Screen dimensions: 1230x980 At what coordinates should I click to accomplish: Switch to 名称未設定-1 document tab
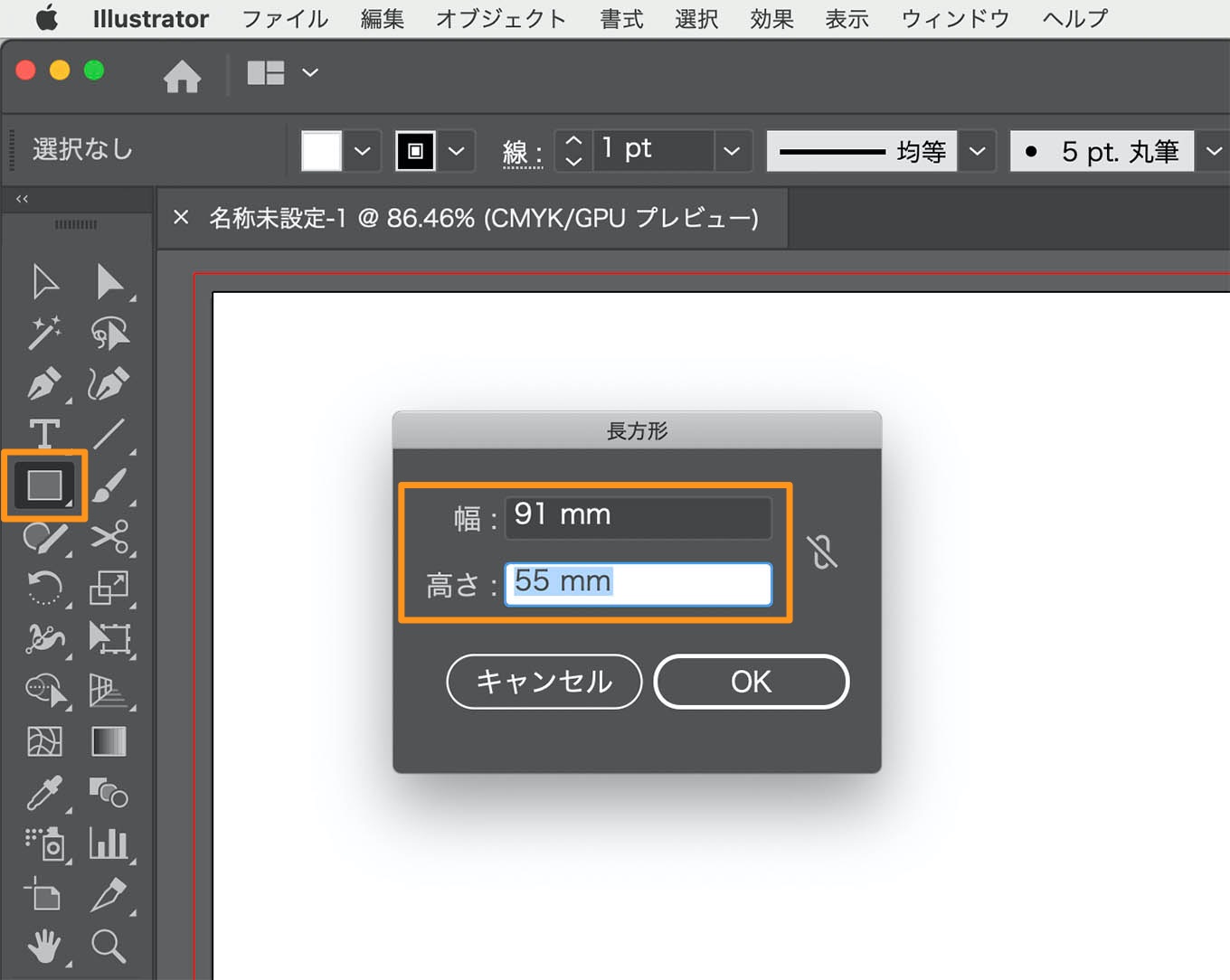point(483,218)
